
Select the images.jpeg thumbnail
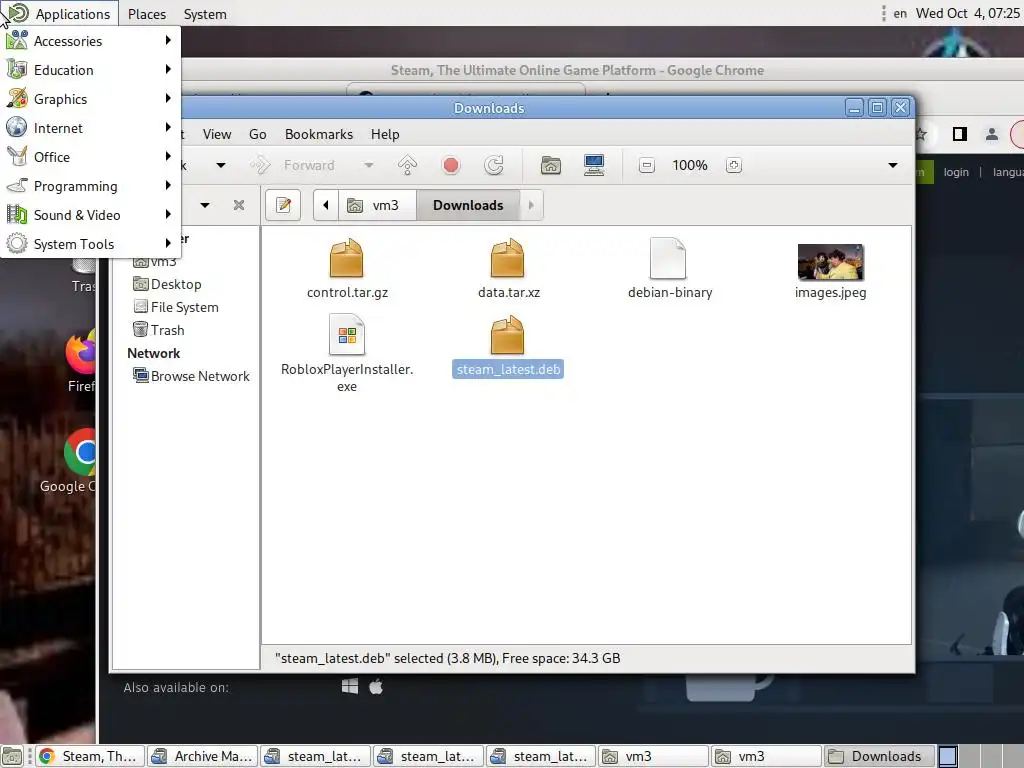point(831,262)
